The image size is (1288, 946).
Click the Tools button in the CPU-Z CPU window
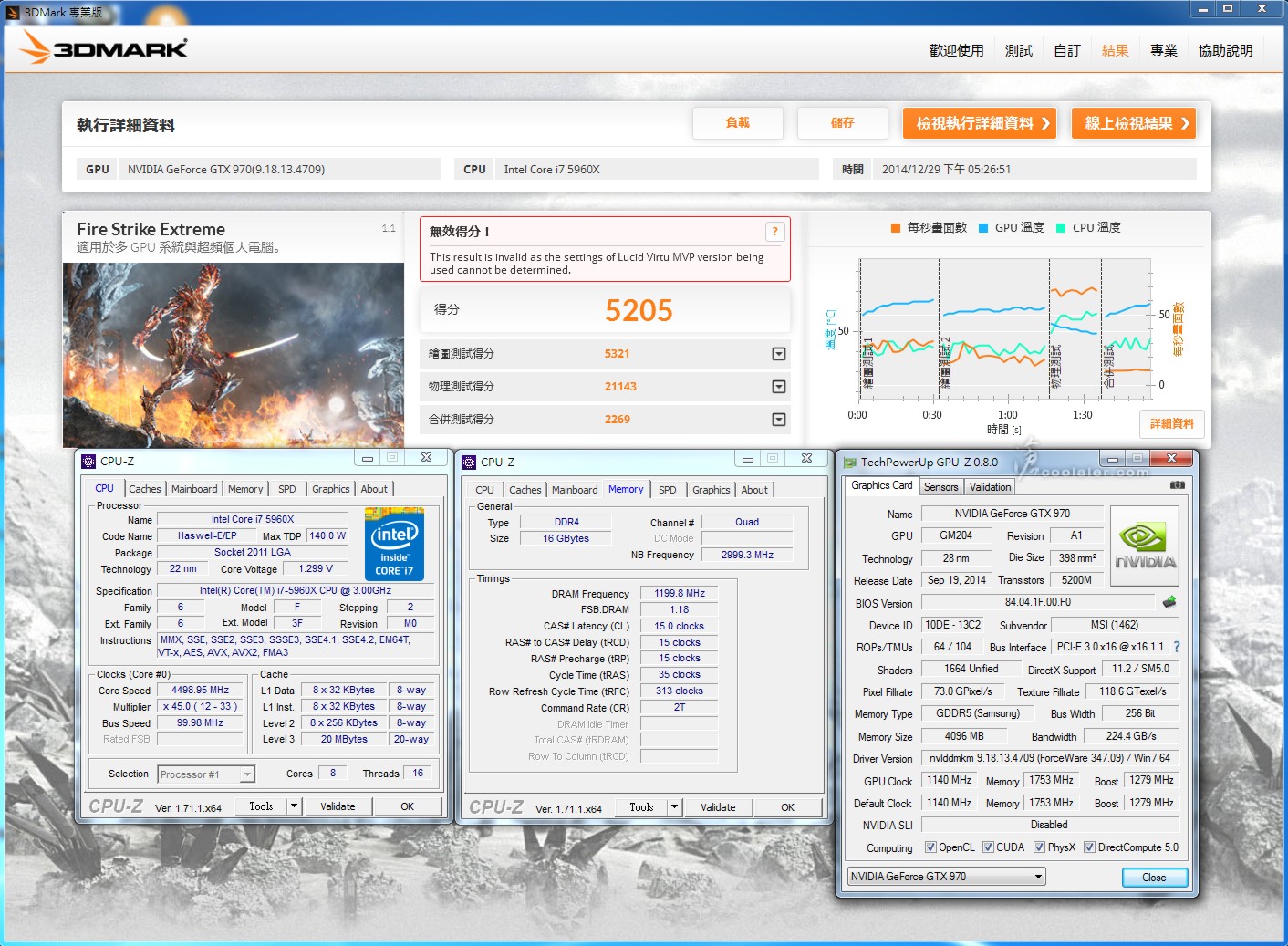tap(261, 806)
